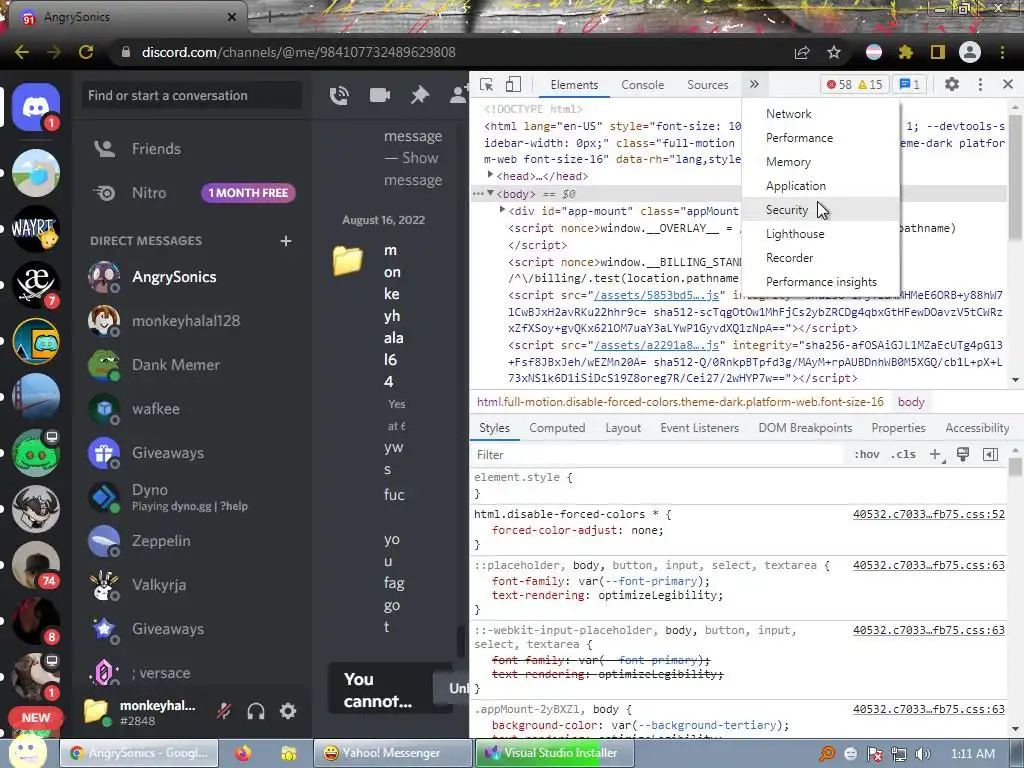Open Discord home direct messages icon
Viewport: 1024px width, 768px height.
[x=36, y=106]
